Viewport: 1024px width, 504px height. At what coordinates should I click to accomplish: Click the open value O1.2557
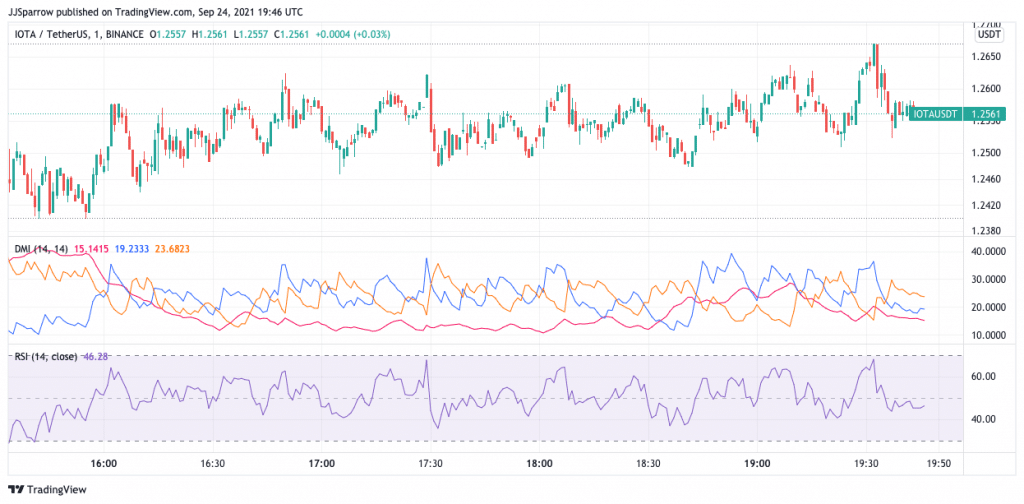(x=167, y=34)
